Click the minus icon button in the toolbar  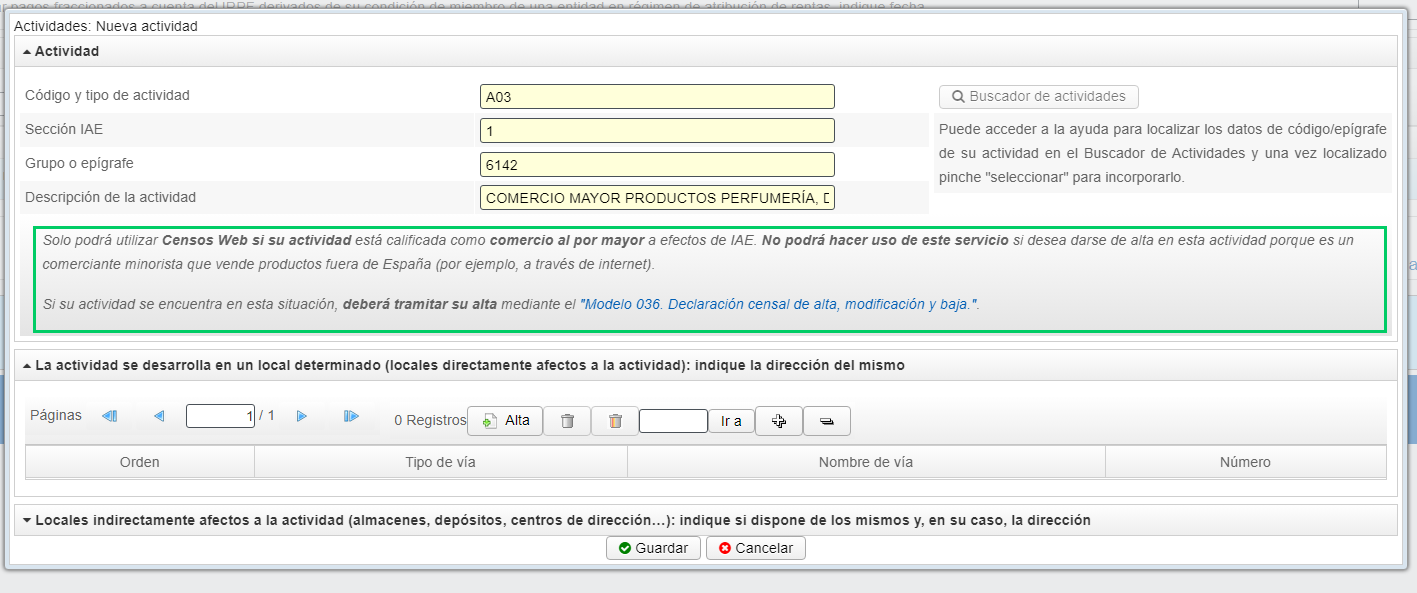(826, 421)
